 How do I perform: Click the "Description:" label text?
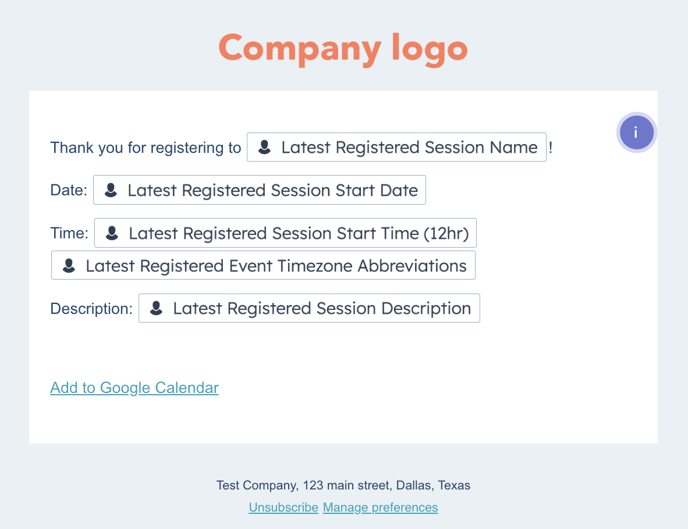[91, 309]
